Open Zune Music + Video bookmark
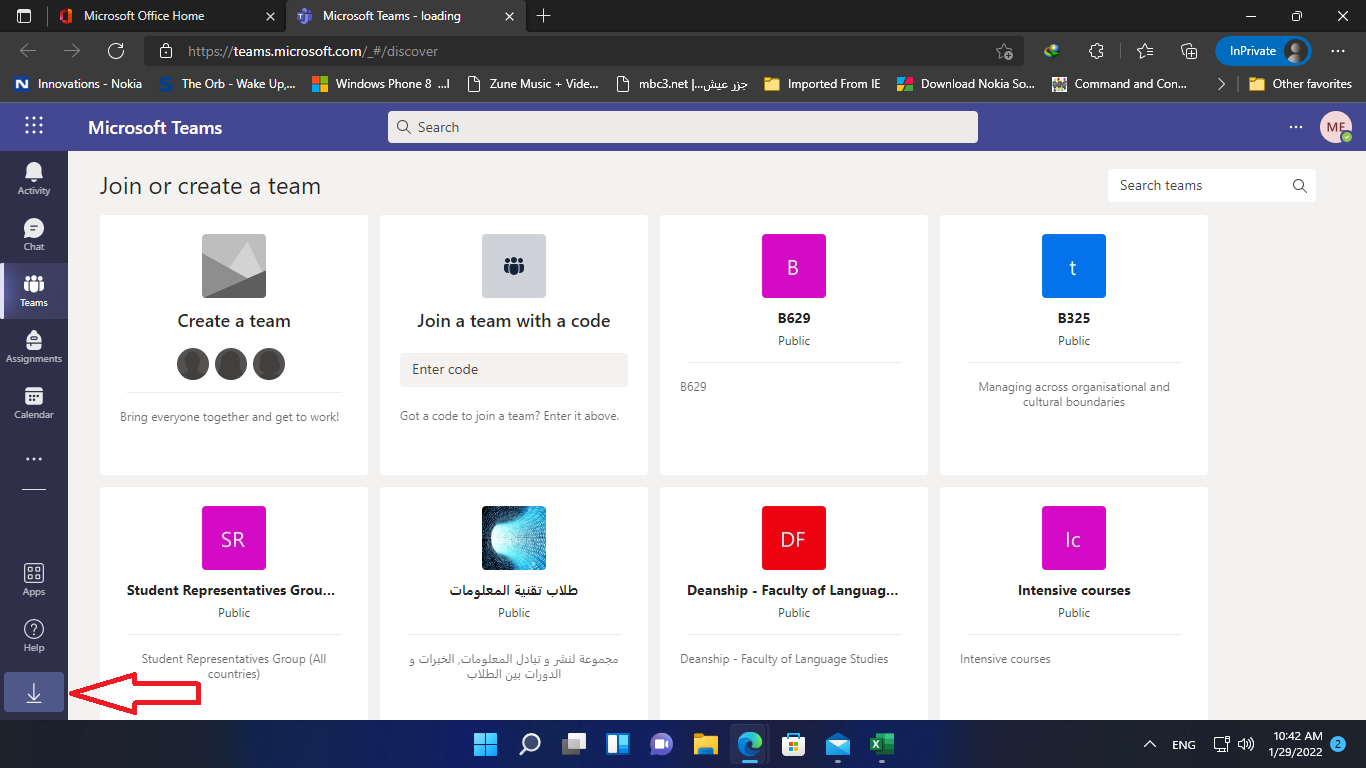1366x768 pixels. [533, 84]
